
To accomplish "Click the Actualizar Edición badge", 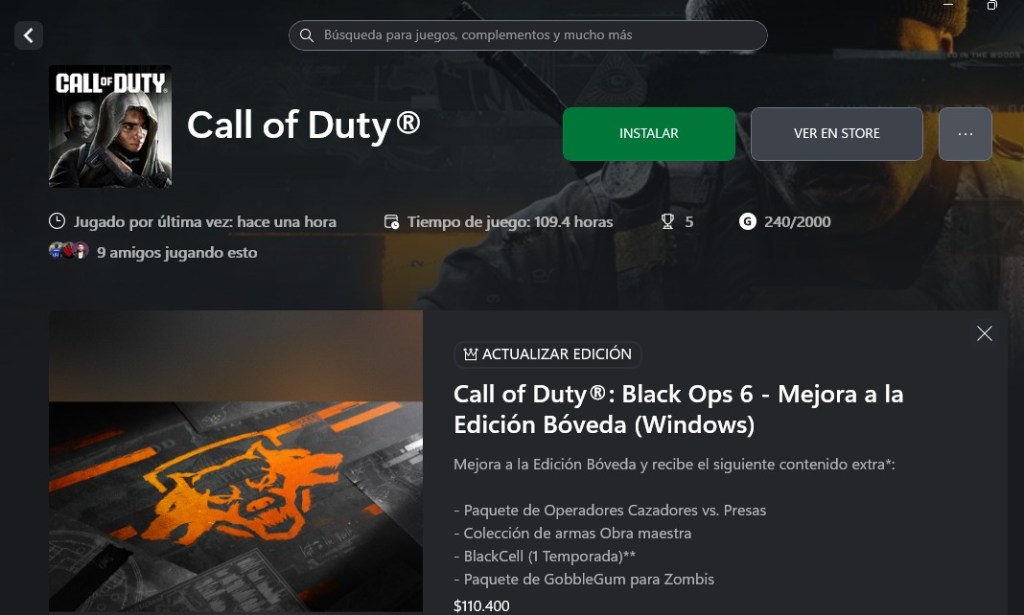I will [547, 355].
